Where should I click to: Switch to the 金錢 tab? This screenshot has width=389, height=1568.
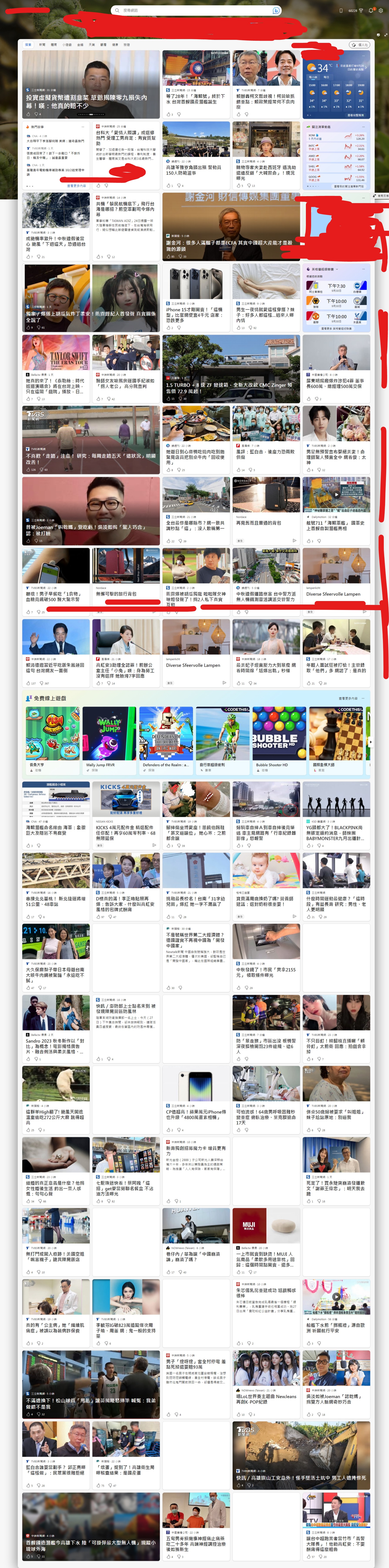pos(80,44)
